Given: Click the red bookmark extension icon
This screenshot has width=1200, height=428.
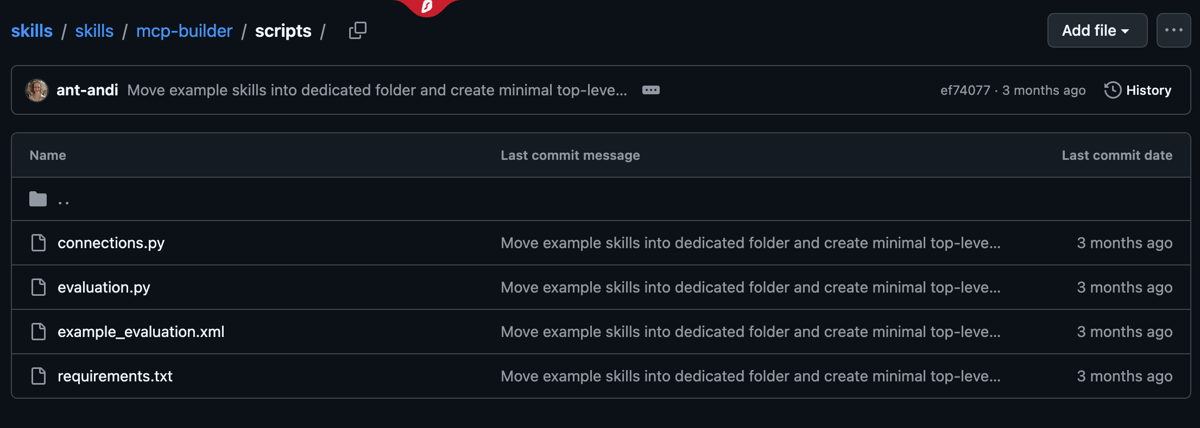Looking at the screenshot, I should (x=428, y=7).
